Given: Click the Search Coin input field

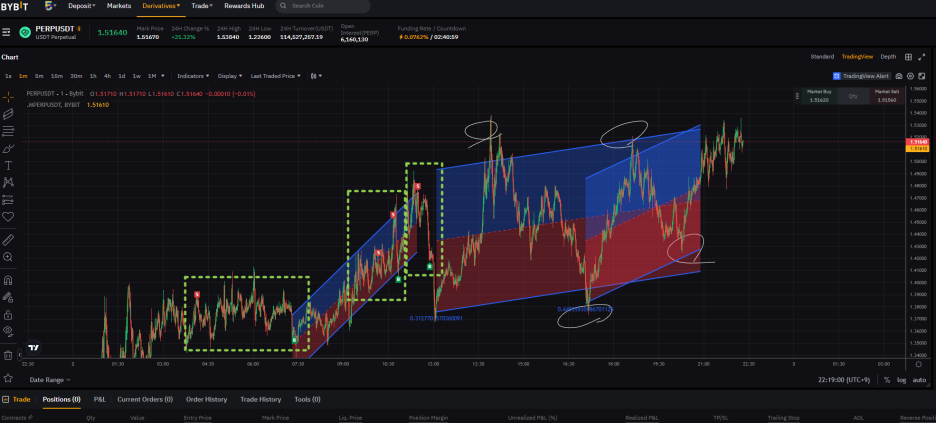Looking at the screenshot, I should pyautogui.click(x=323, y=6).
